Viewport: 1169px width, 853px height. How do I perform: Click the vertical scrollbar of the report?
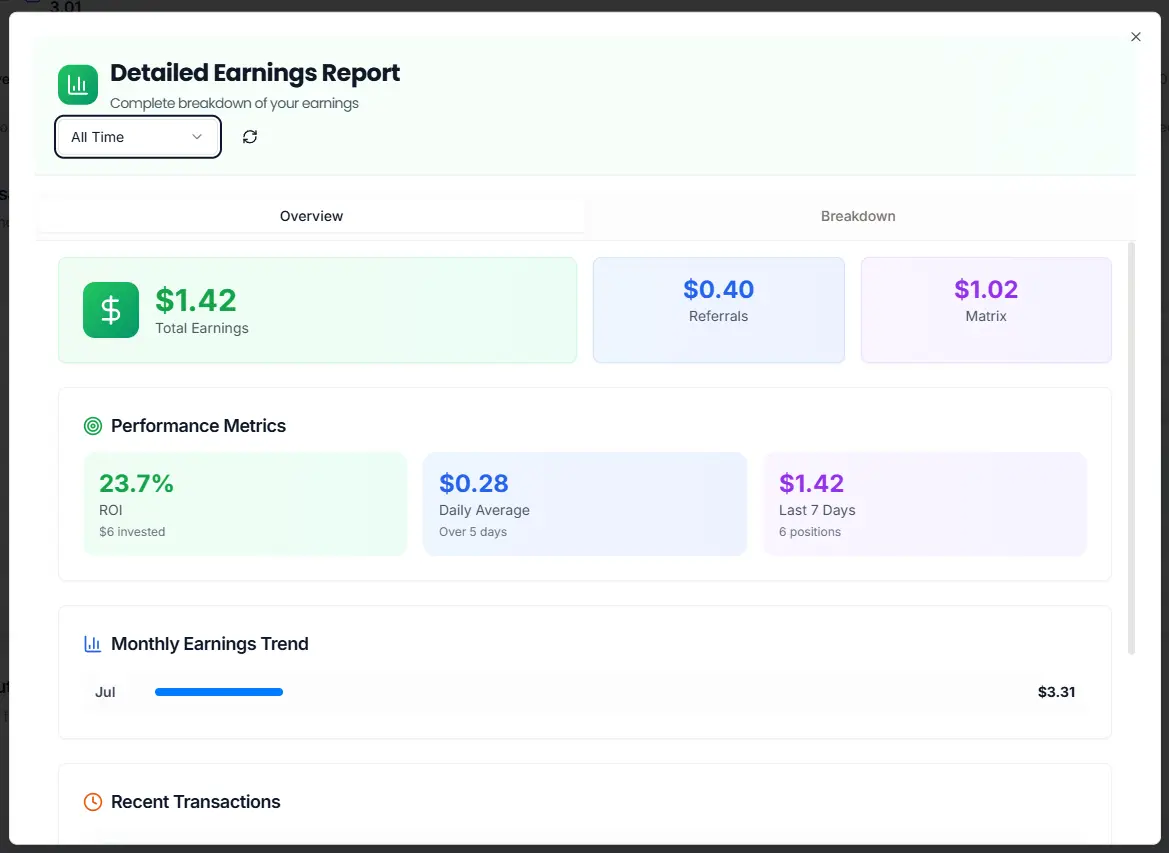coord(1131,447)
